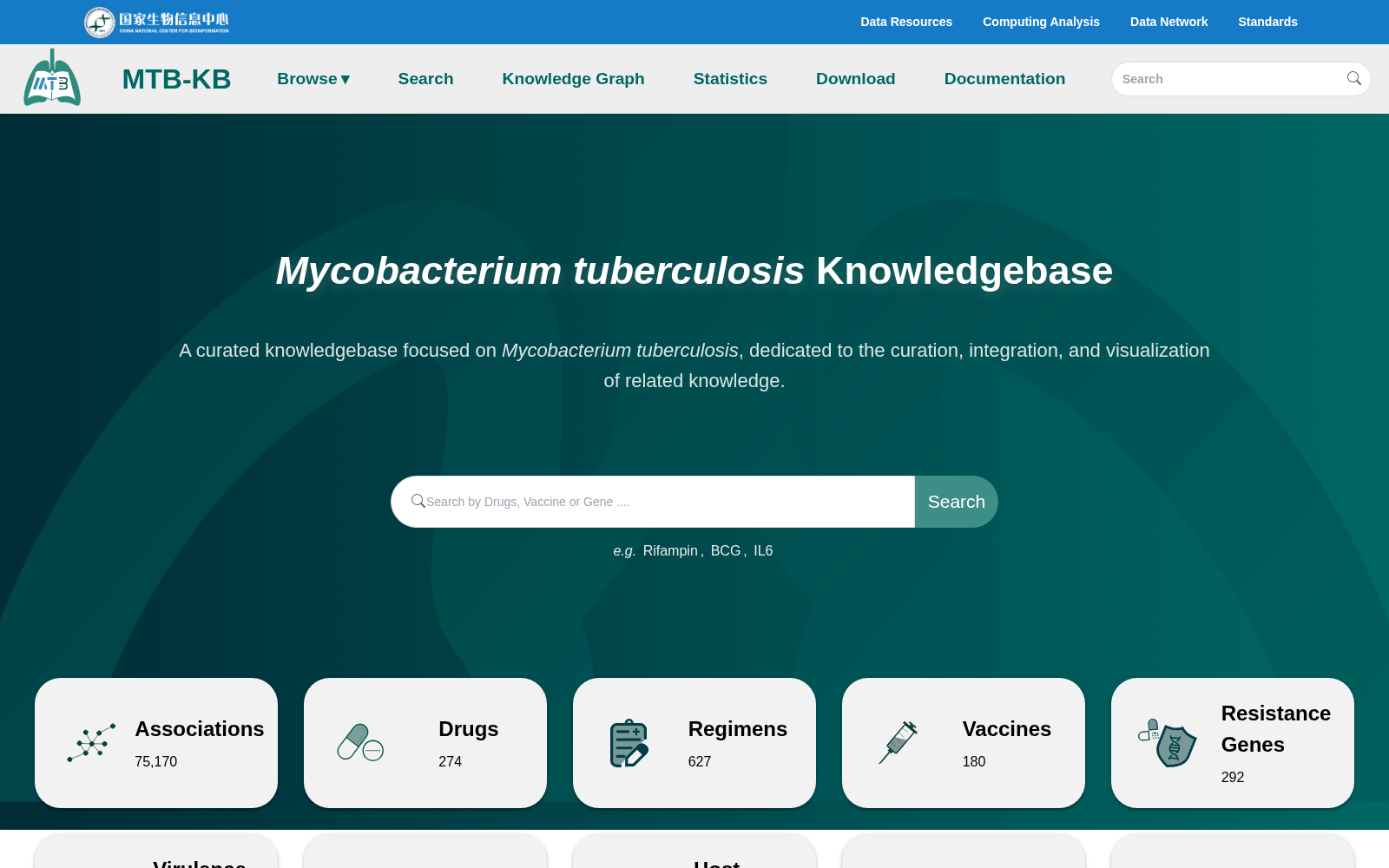Open the Knowledge Graph page
The width and height of the screenshot is (1389, 868).
(573, 79)
